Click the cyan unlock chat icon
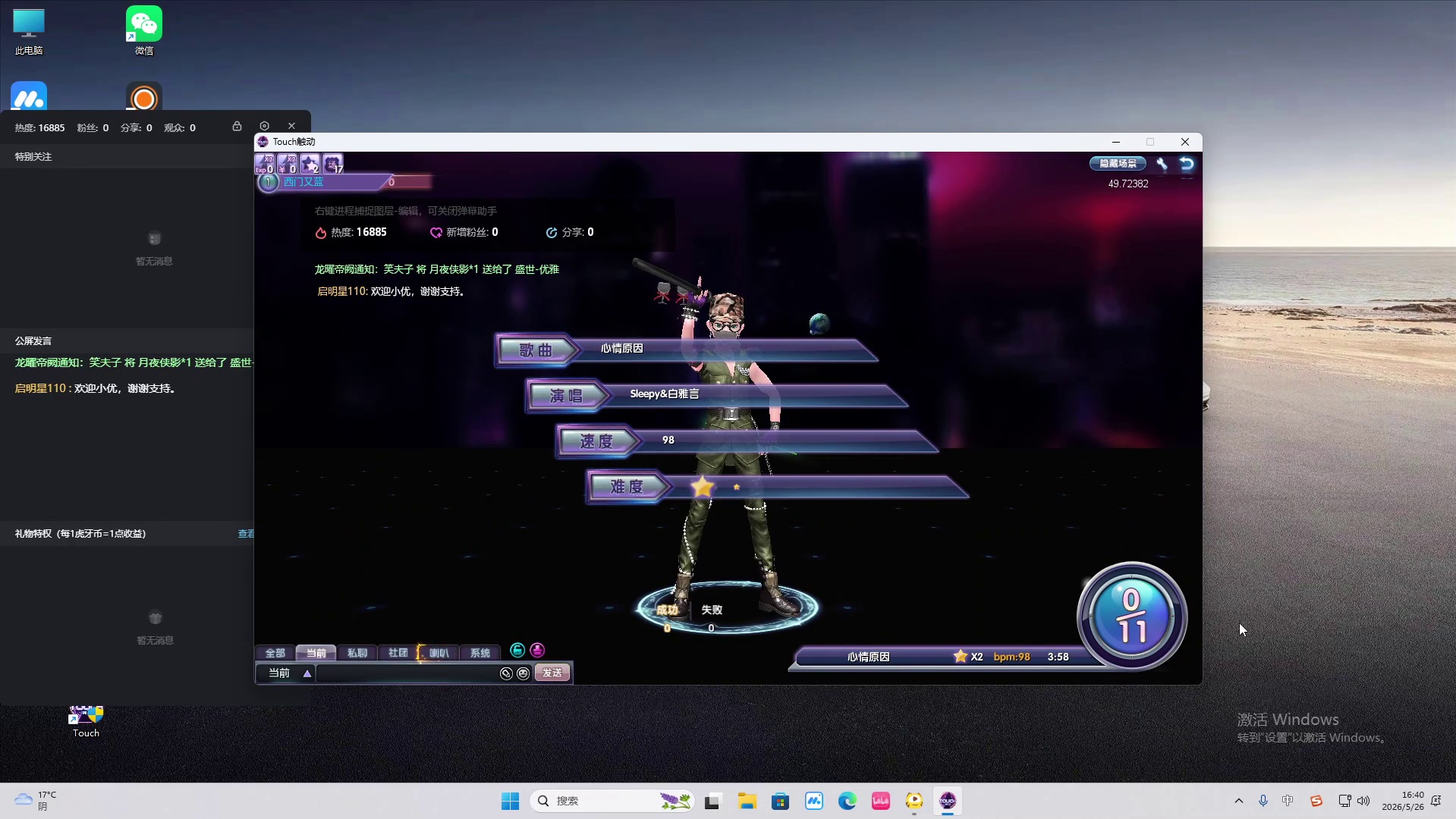Screen dimensions: 1456x819 coord(517,650)
